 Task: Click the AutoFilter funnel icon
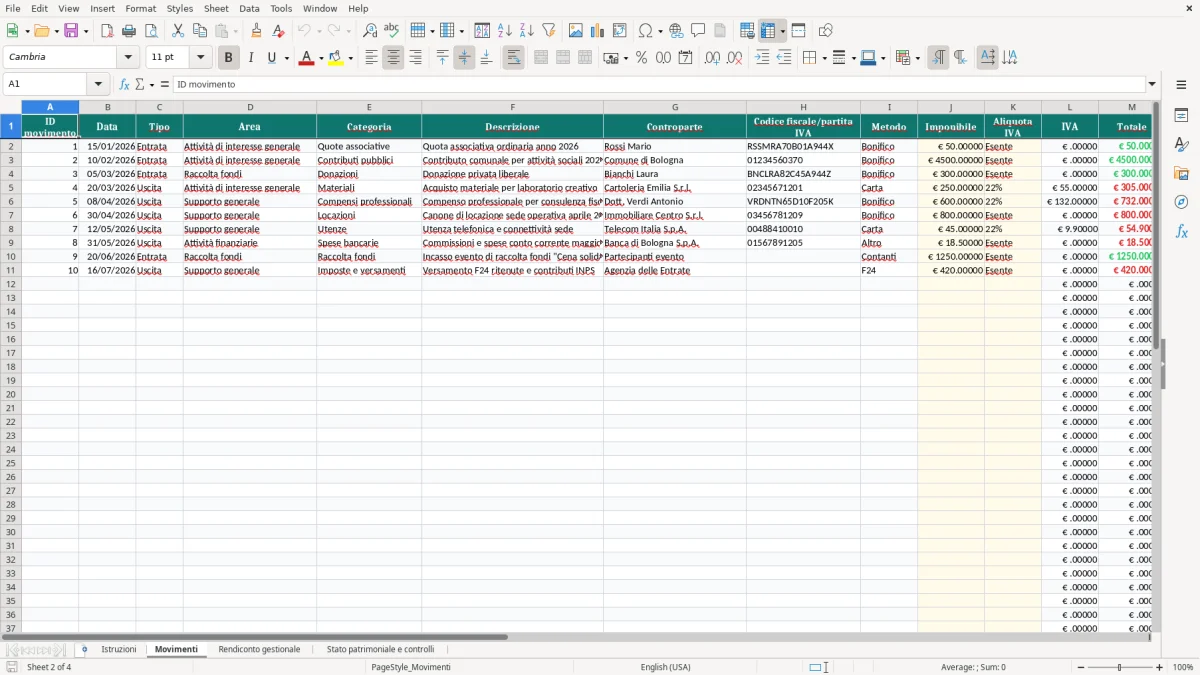(x=548, y=31)
